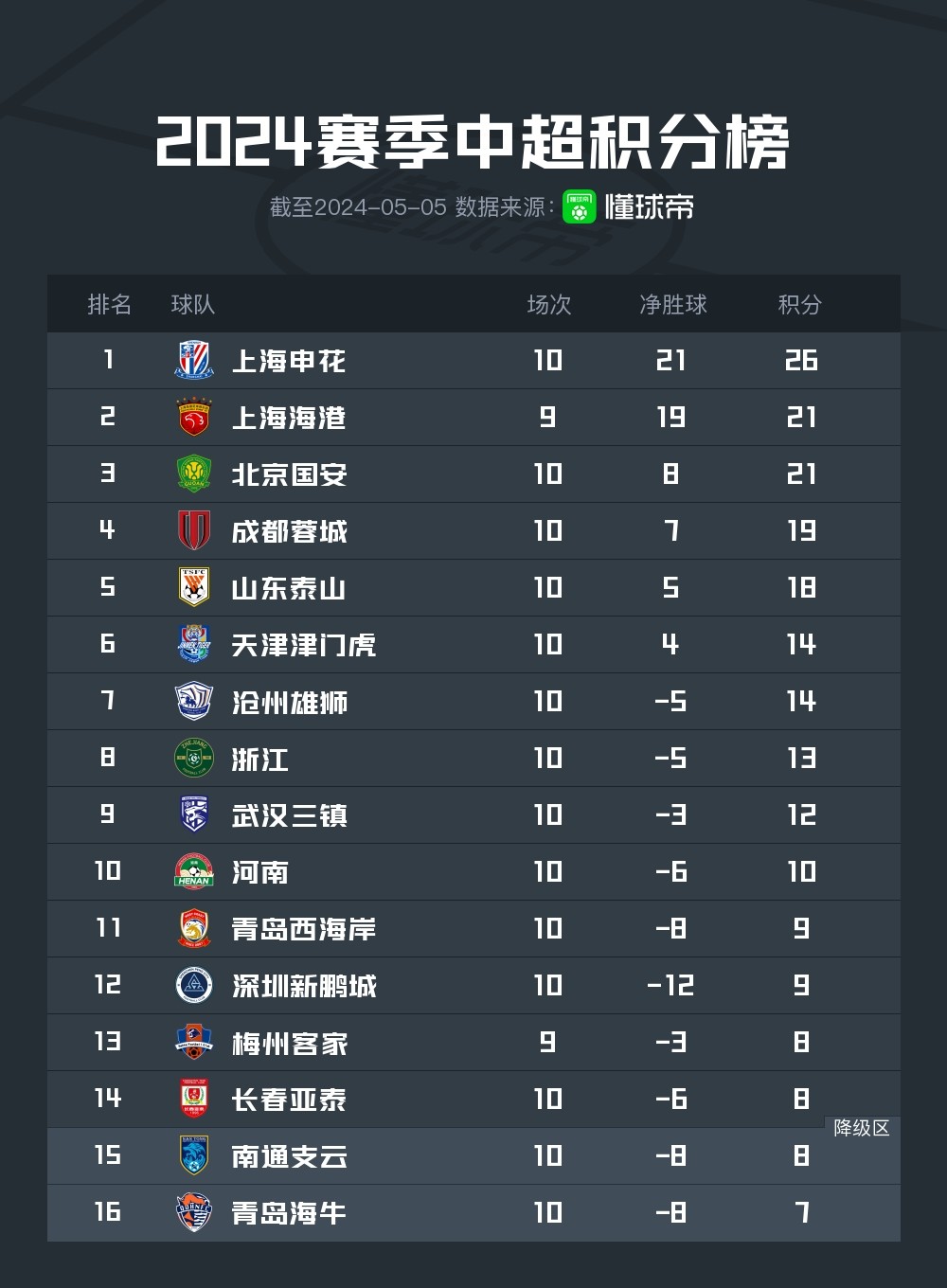Click the Shanghai Shenhua (上海申花) team crest
Viewport: 947px width, 1288px height.
(194, 361)
